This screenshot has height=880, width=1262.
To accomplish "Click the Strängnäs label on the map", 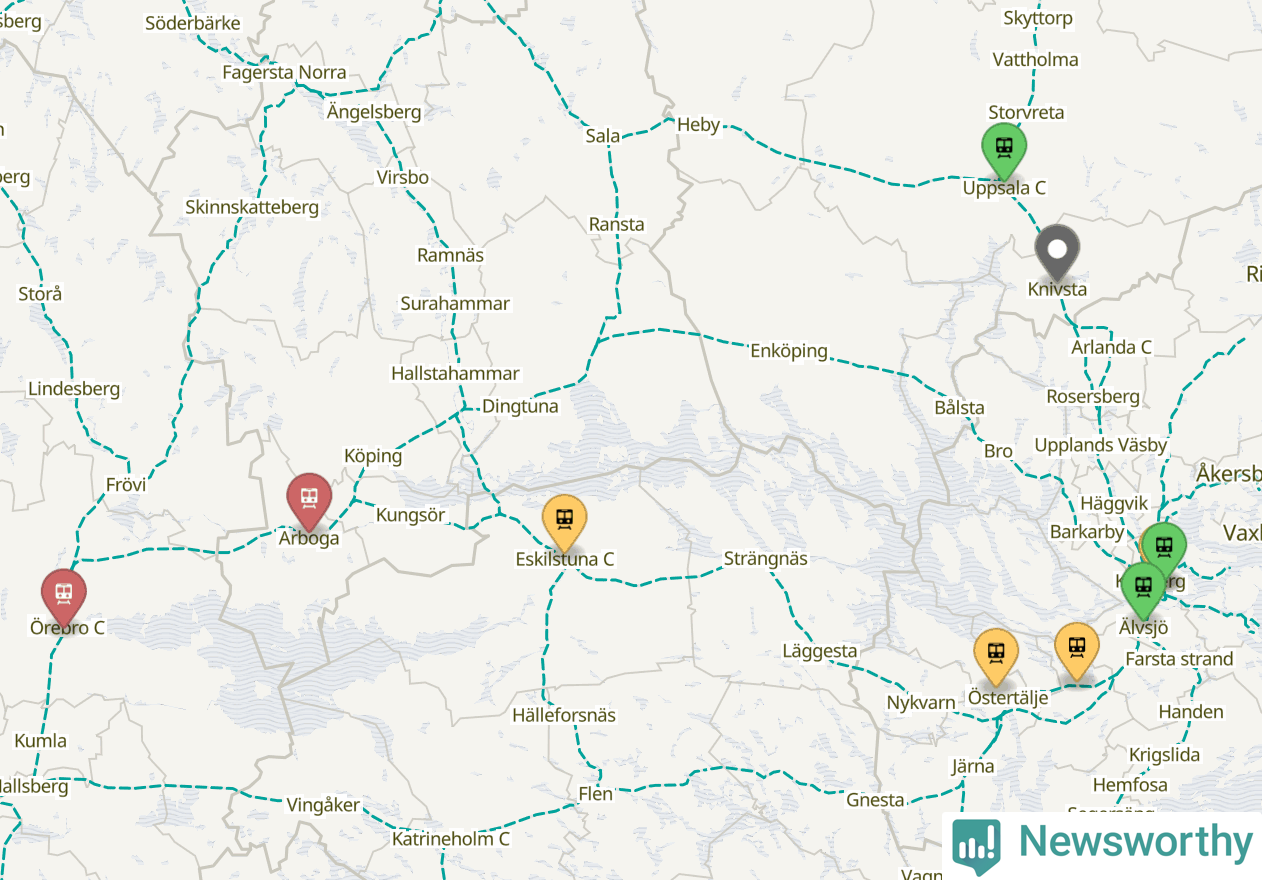I will (765, 558).
